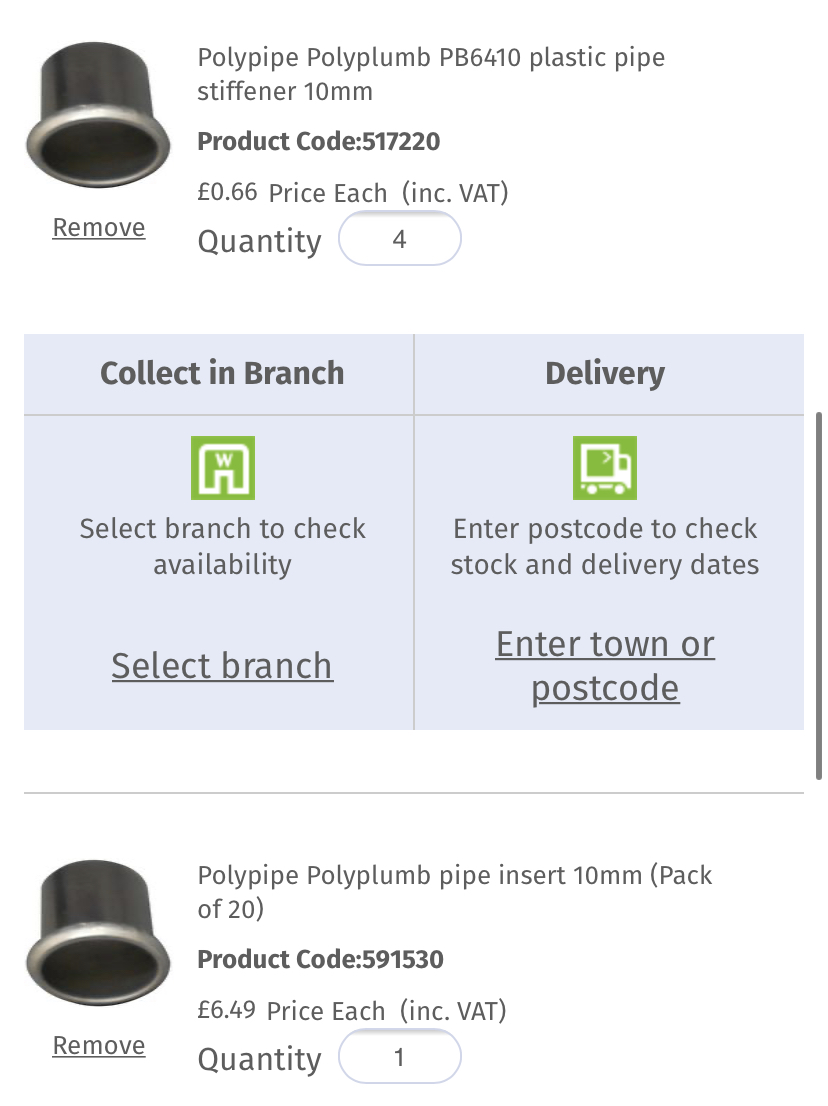Choose the Collect in Branch heading

[222, 374]
